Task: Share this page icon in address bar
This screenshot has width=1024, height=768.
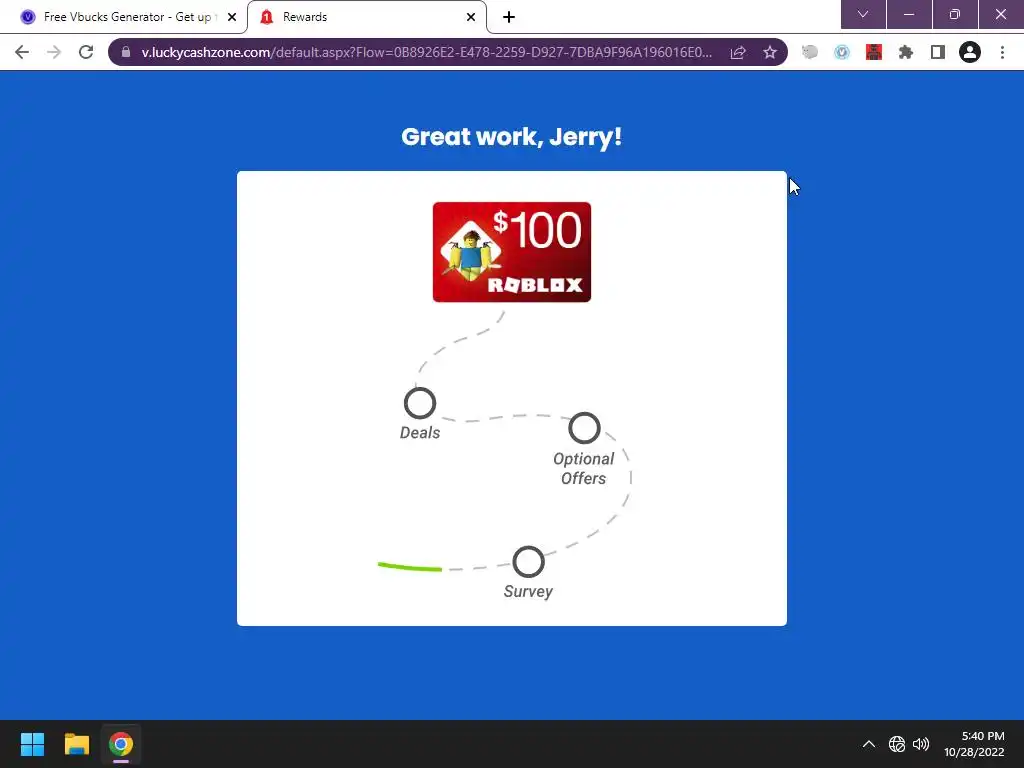Action: coord(738,52)
